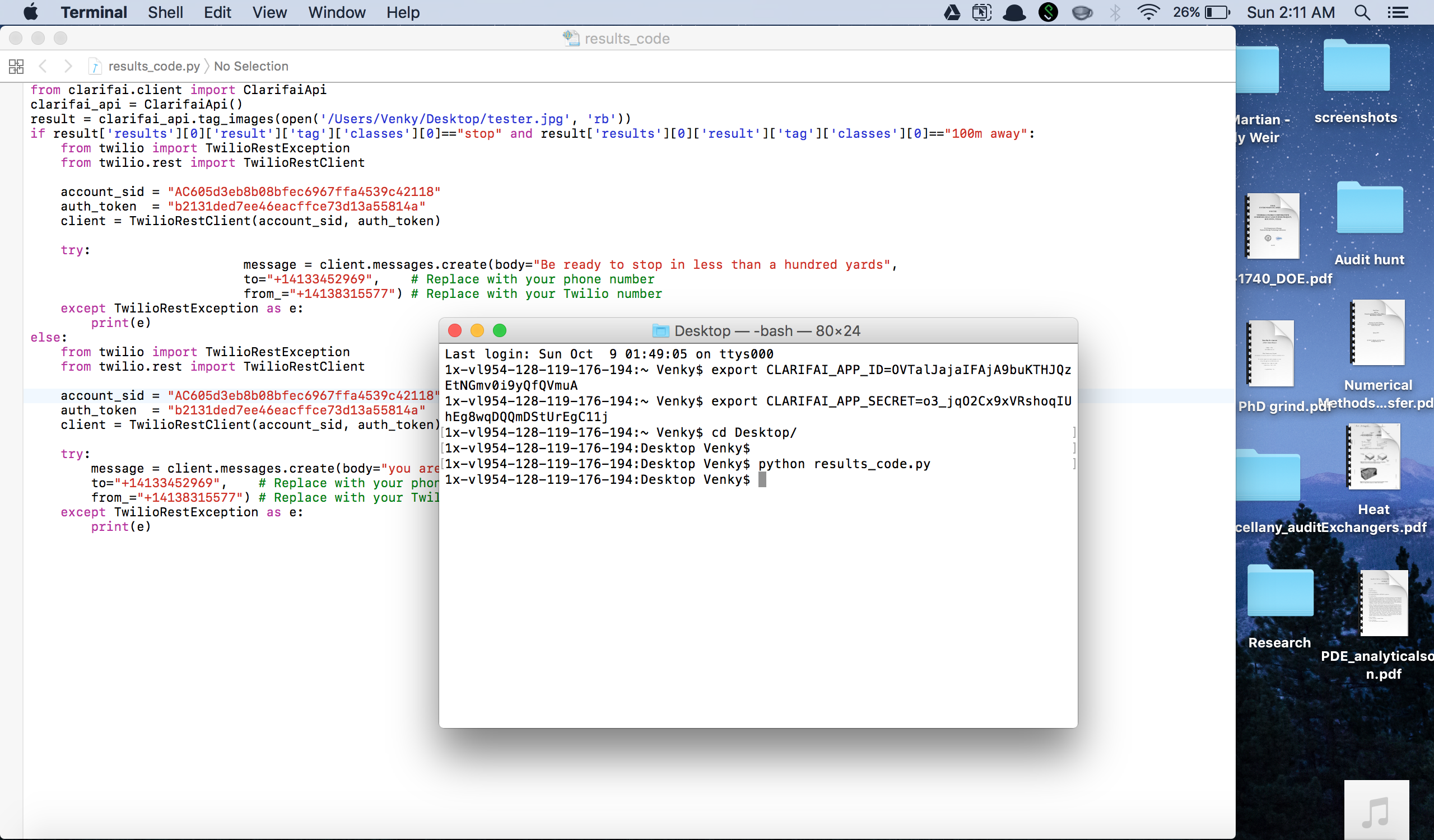
Task: Go back with the left chevron
Action: (43, 67)
